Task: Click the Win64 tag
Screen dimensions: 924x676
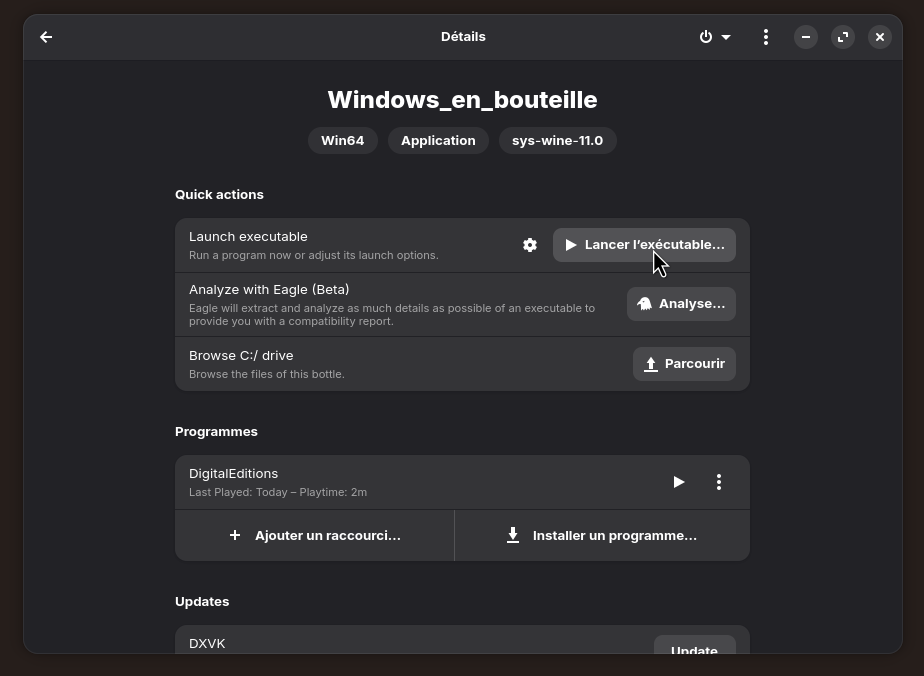Action: (342, 141)
